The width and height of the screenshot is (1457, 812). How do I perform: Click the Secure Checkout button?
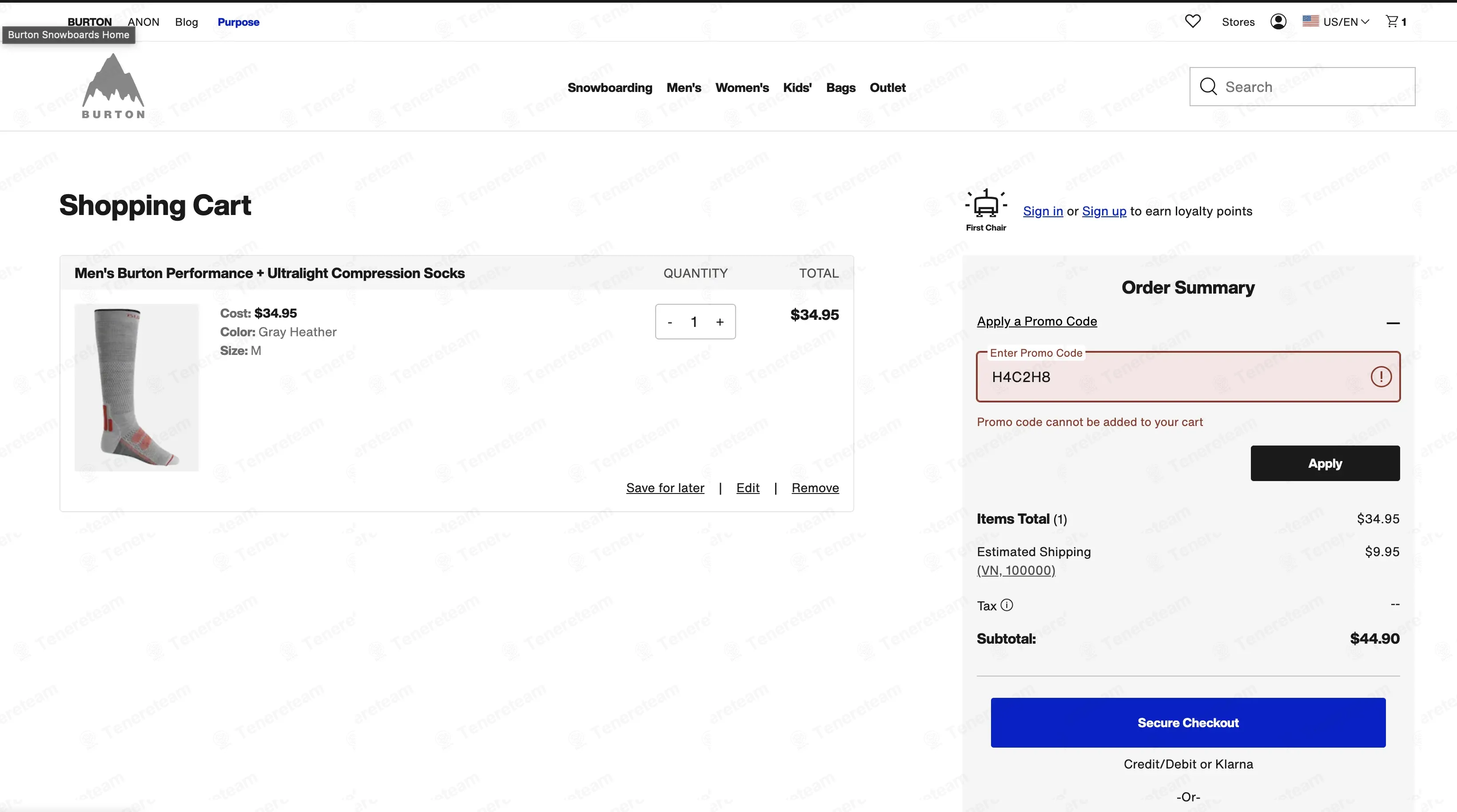click(1188, 723)
